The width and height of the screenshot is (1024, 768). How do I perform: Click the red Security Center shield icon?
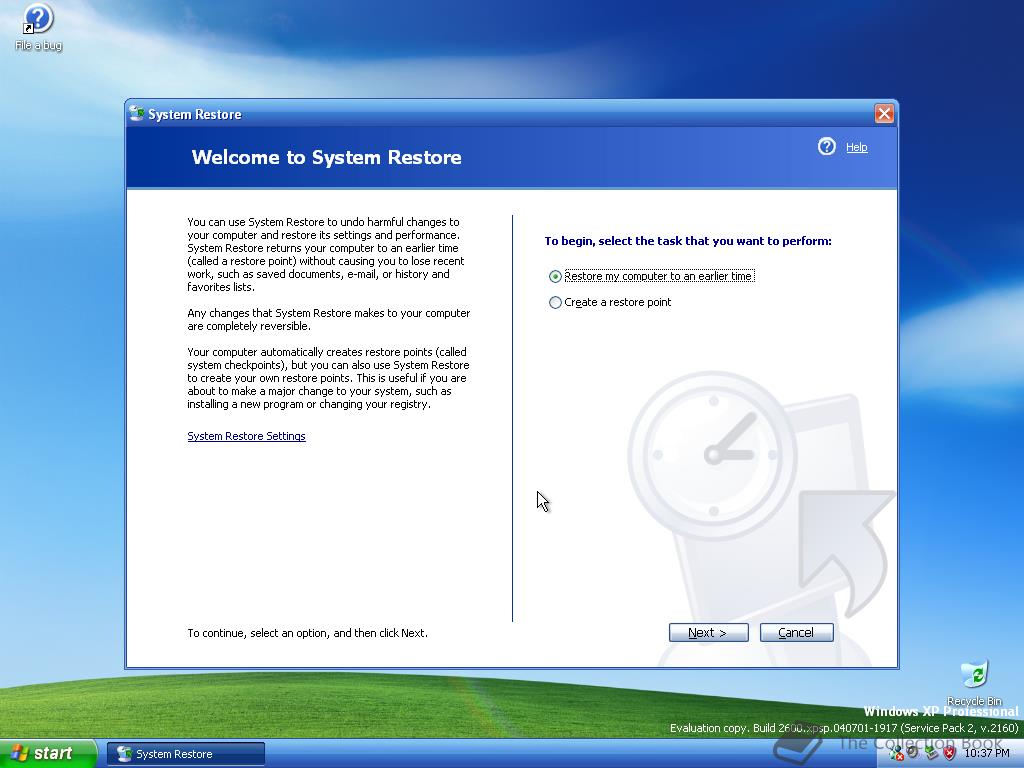coord(949,753)
